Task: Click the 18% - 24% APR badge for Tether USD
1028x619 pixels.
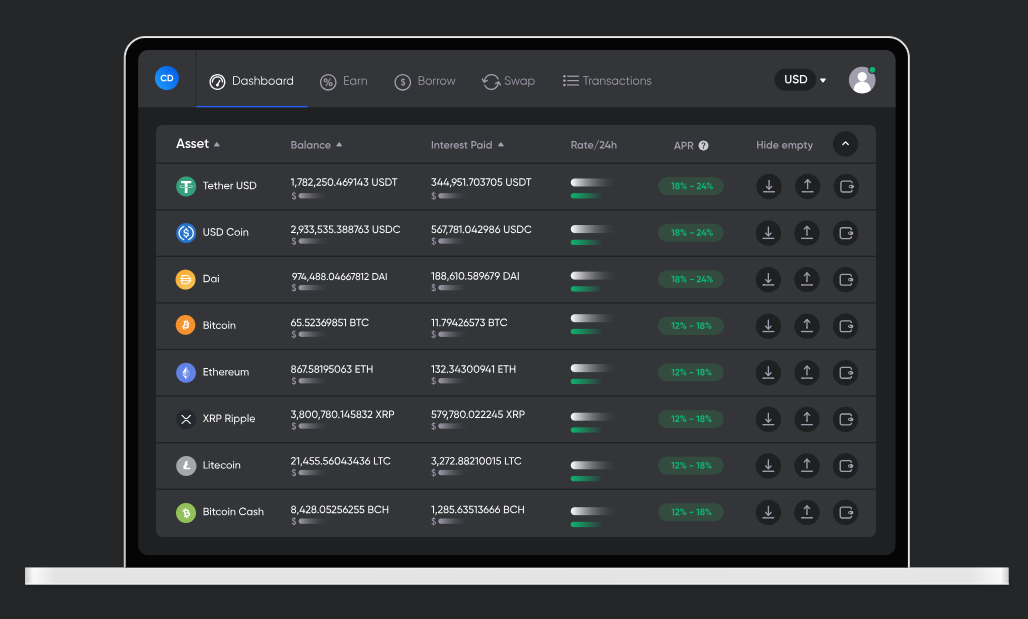Action: [691, 186]
